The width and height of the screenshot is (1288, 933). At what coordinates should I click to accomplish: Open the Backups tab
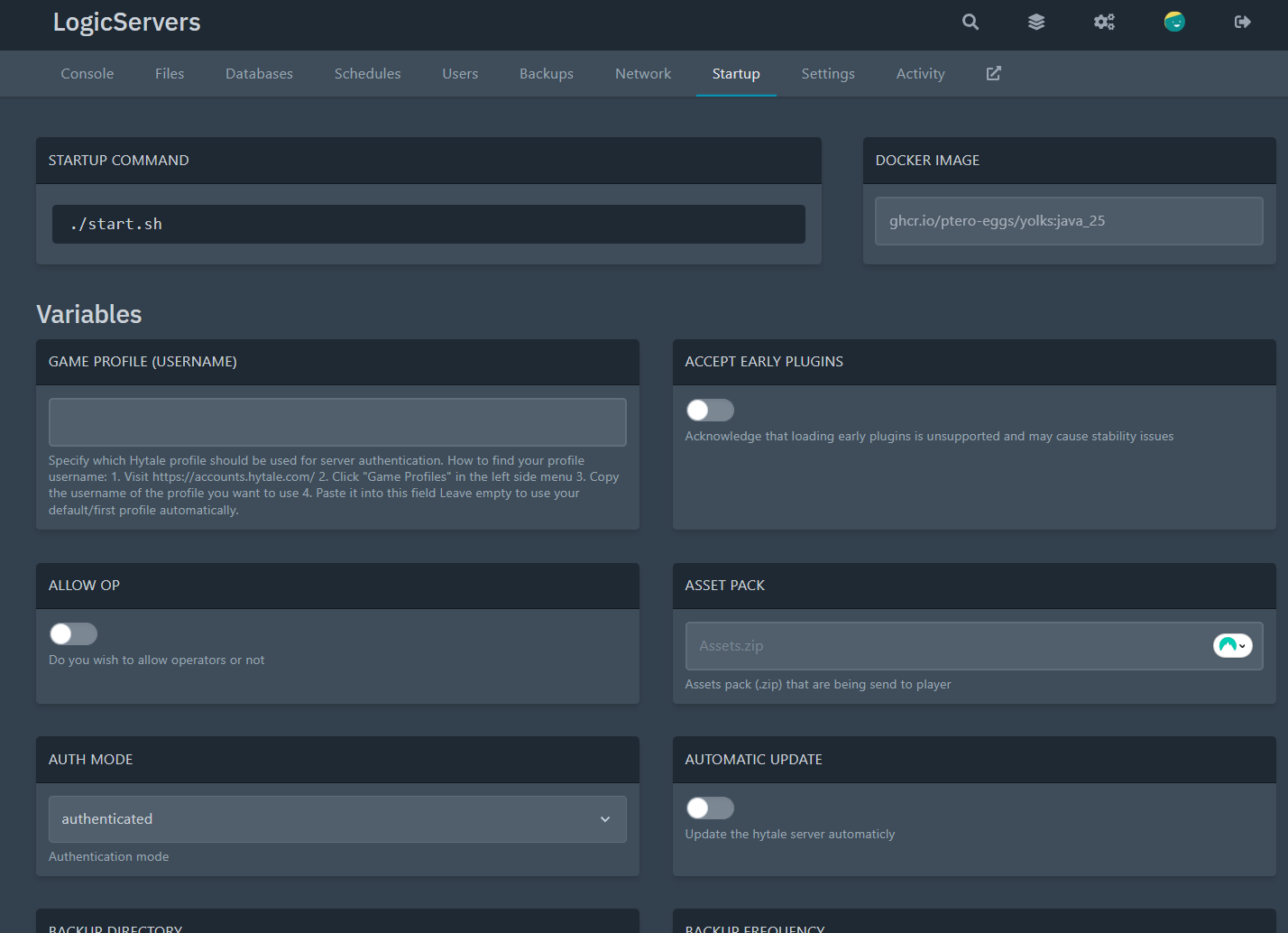point(546,73)
